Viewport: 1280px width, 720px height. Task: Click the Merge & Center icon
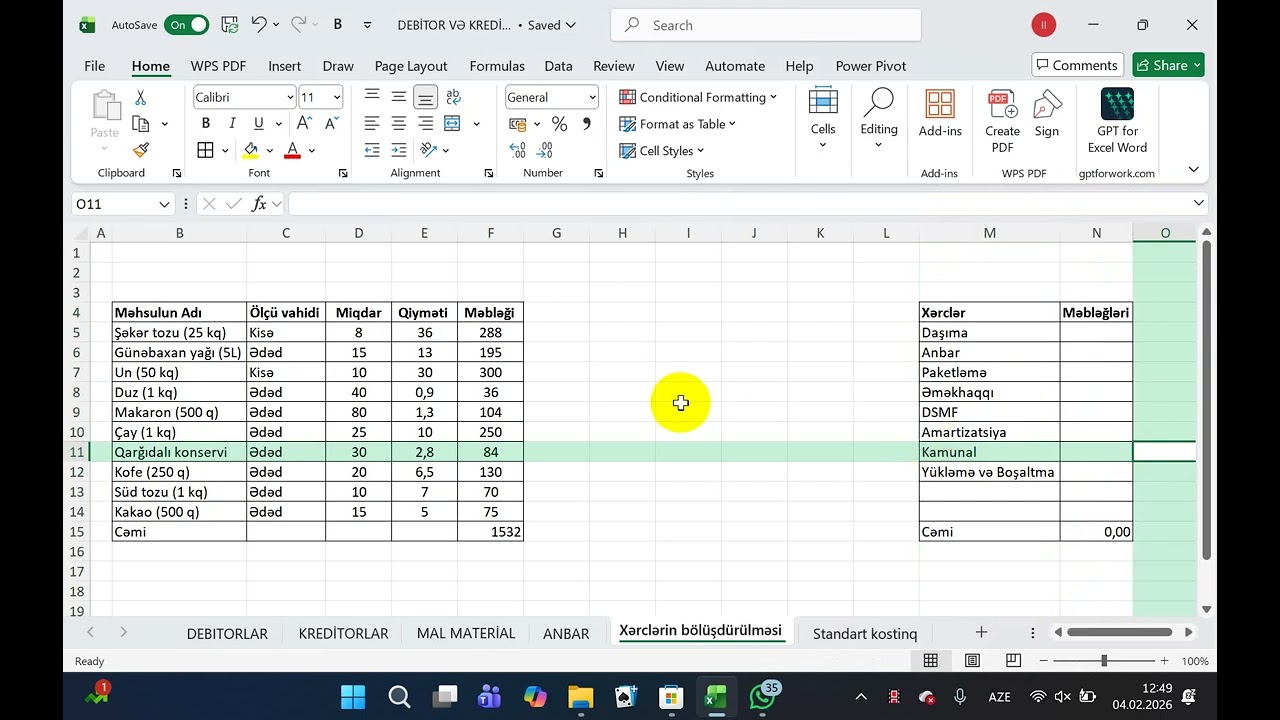point(452,124)
